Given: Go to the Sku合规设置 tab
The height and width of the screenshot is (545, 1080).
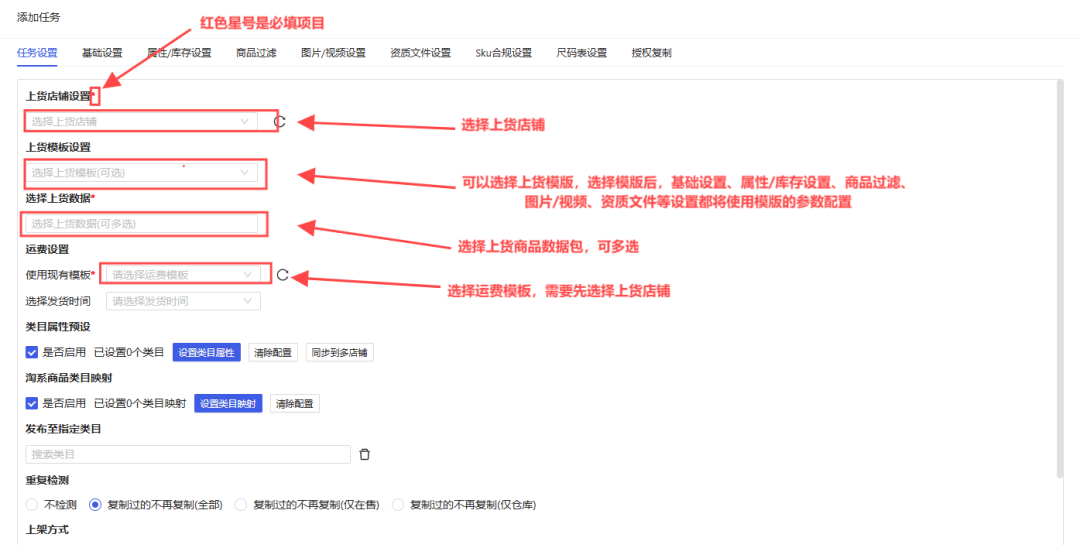Looking at the screenshot, I should click(503, 53).
